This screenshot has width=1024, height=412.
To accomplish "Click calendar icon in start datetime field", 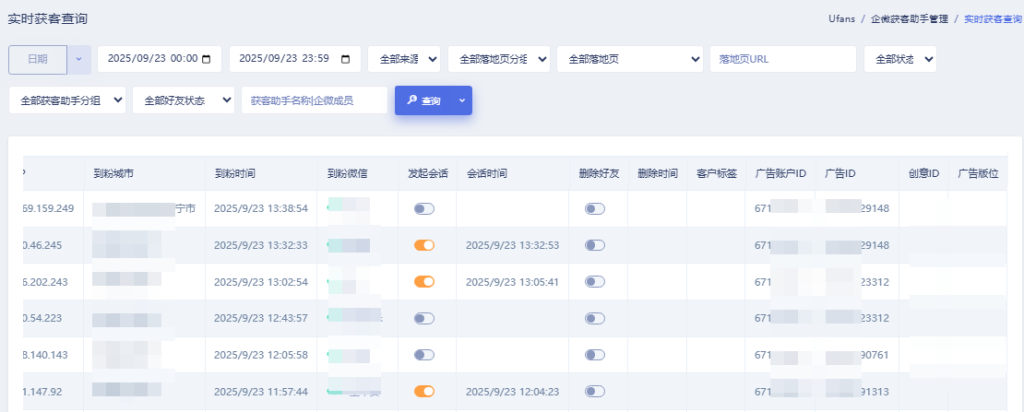I will pos(206,60).
